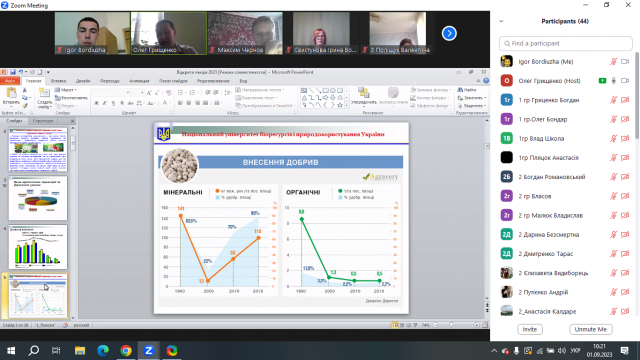
Task: Open Microsoft Edge in the taskbar
Action: [x=103, y=350]
